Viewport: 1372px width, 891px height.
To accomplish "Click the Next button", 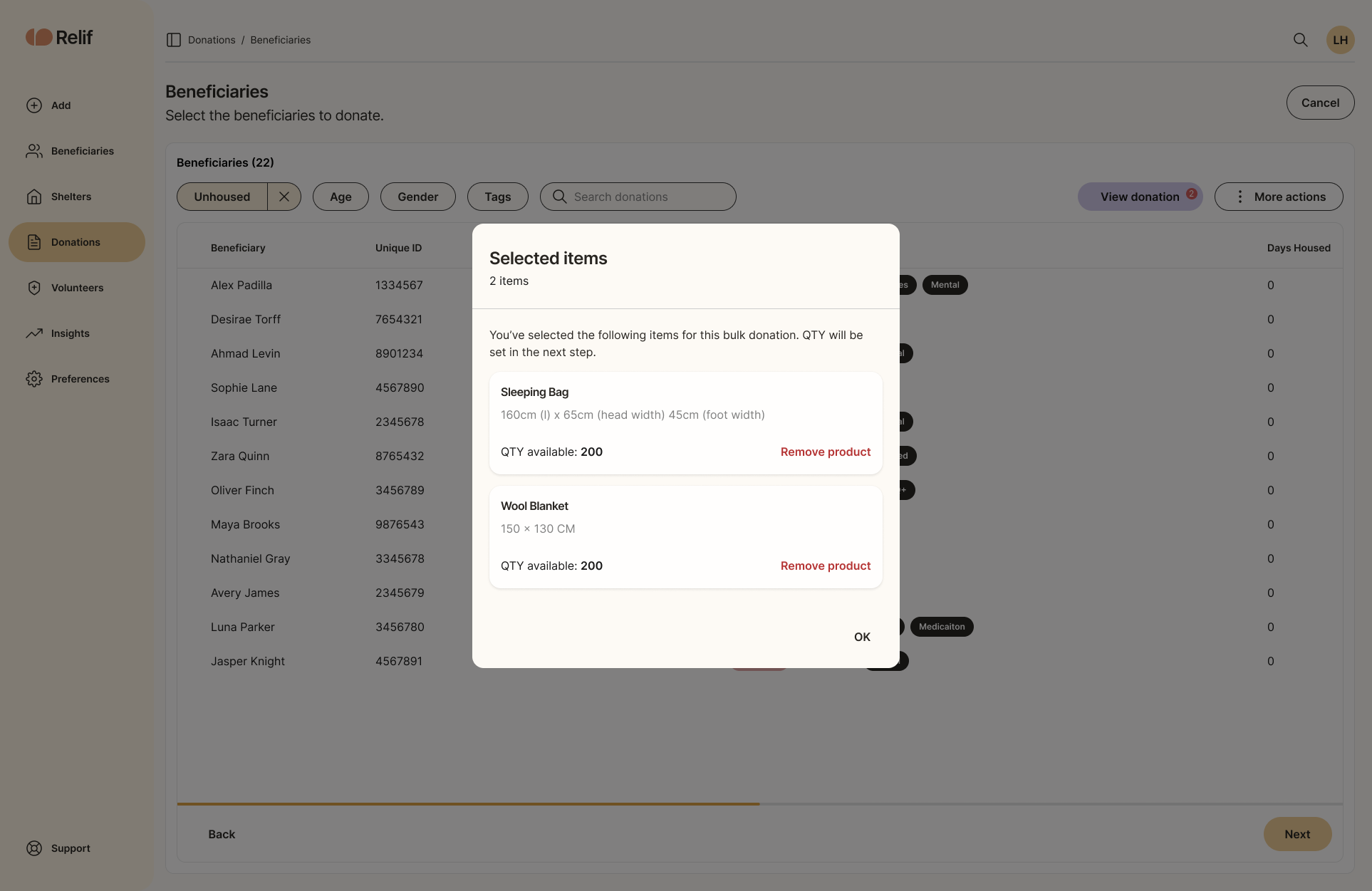I will coord(1297,834).
